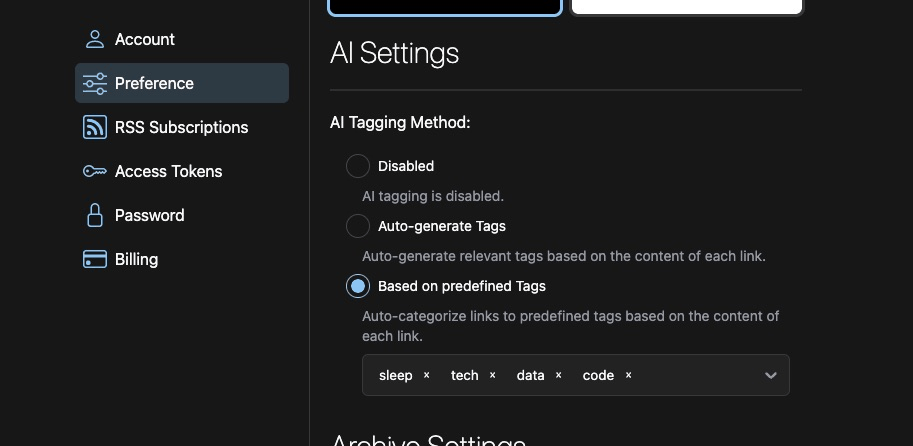
Task: Expand the predefined tags dropdown chevron
Action: 770,375
